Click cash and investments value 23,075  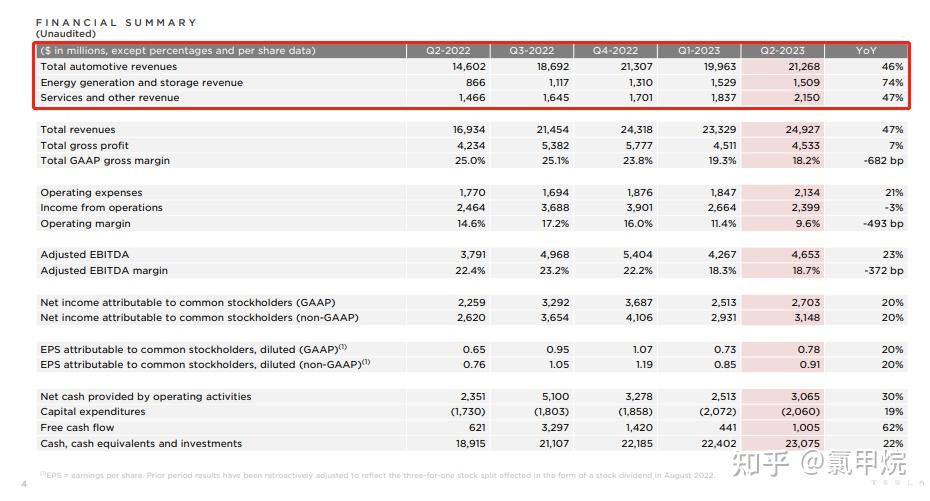[x=802, y=443]
